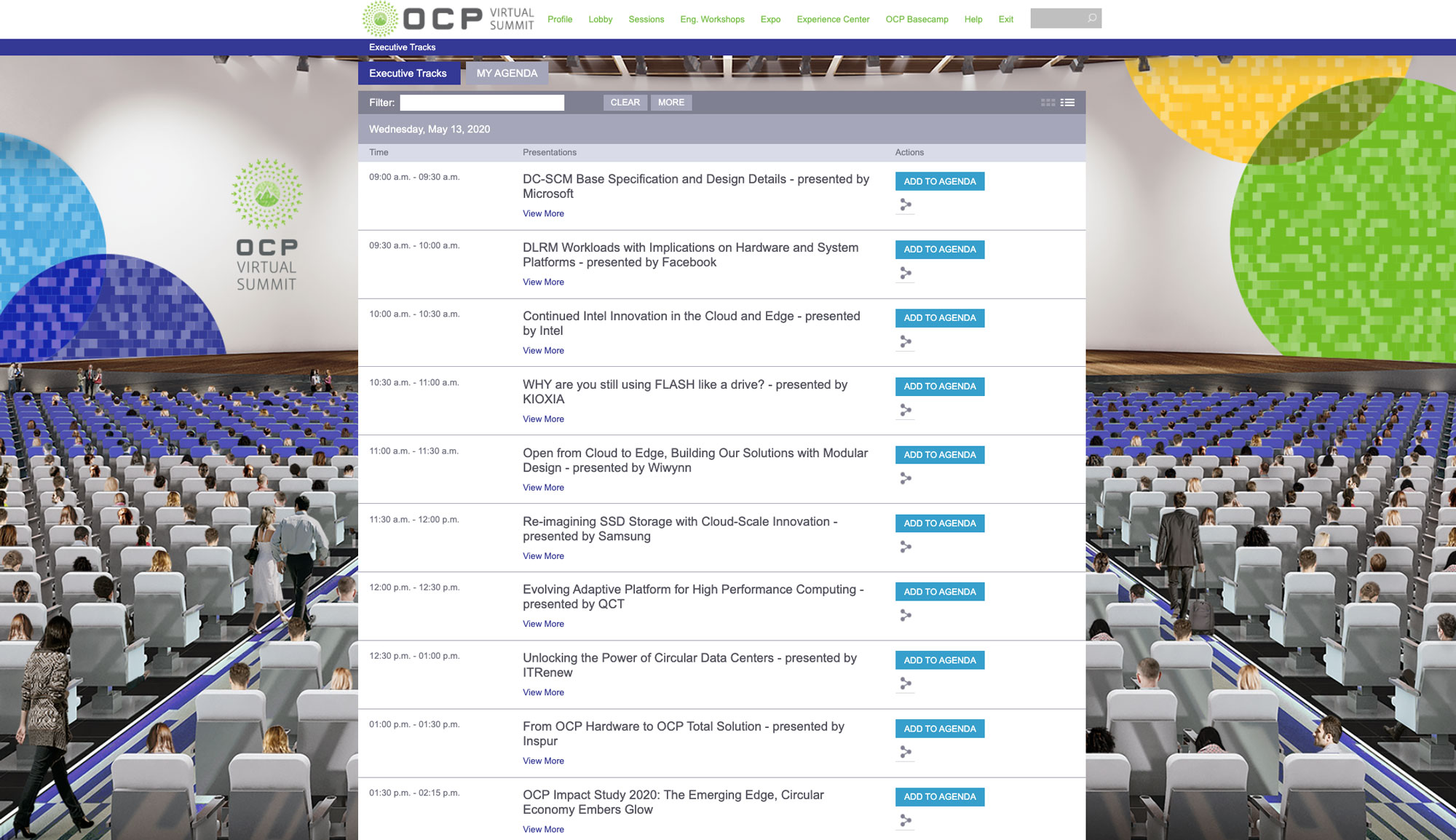Clear the filter with CLEAR button
The width and height of the screenshot is (1456, 840).
625,103
